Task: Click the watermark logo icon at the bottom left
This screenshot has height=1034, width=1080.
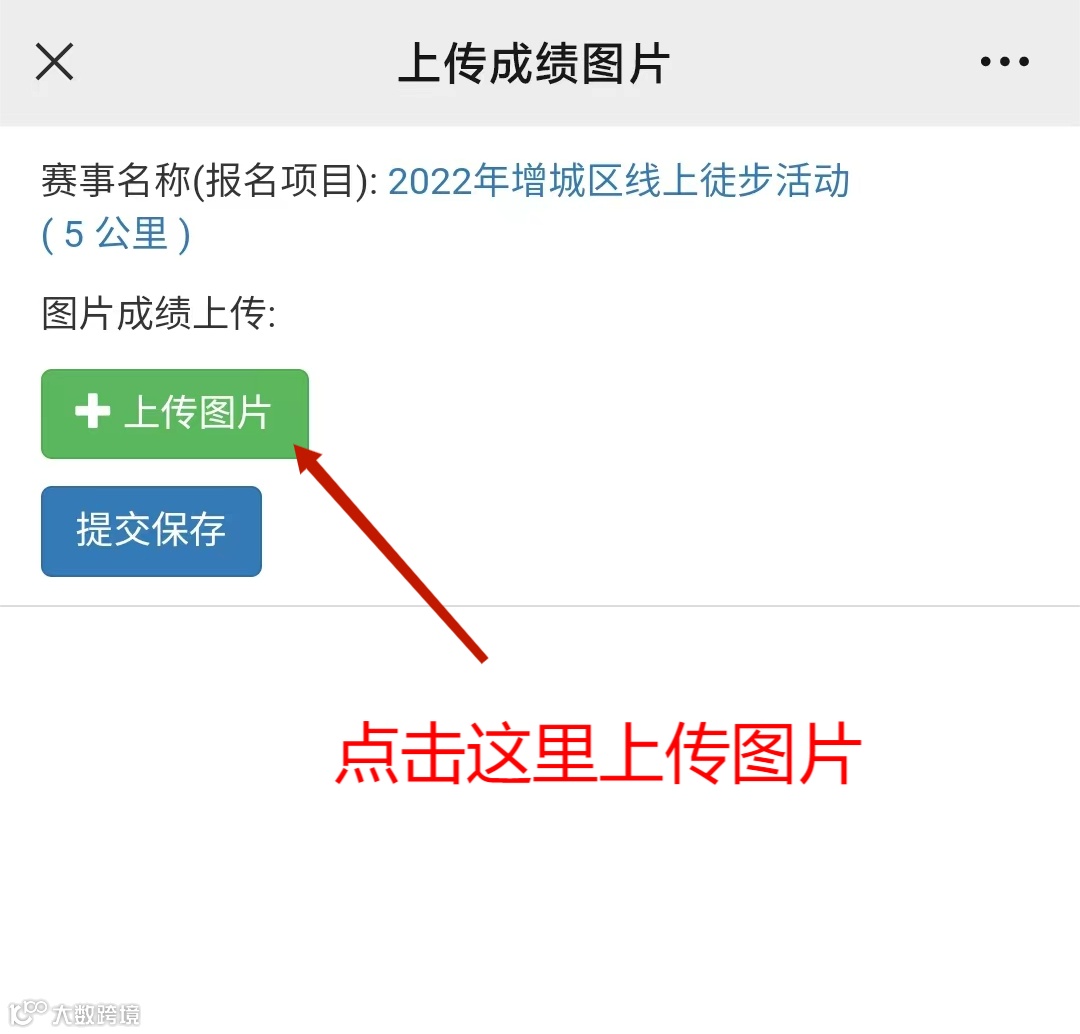Action: pyautogui.click(x=28, y=1012)
